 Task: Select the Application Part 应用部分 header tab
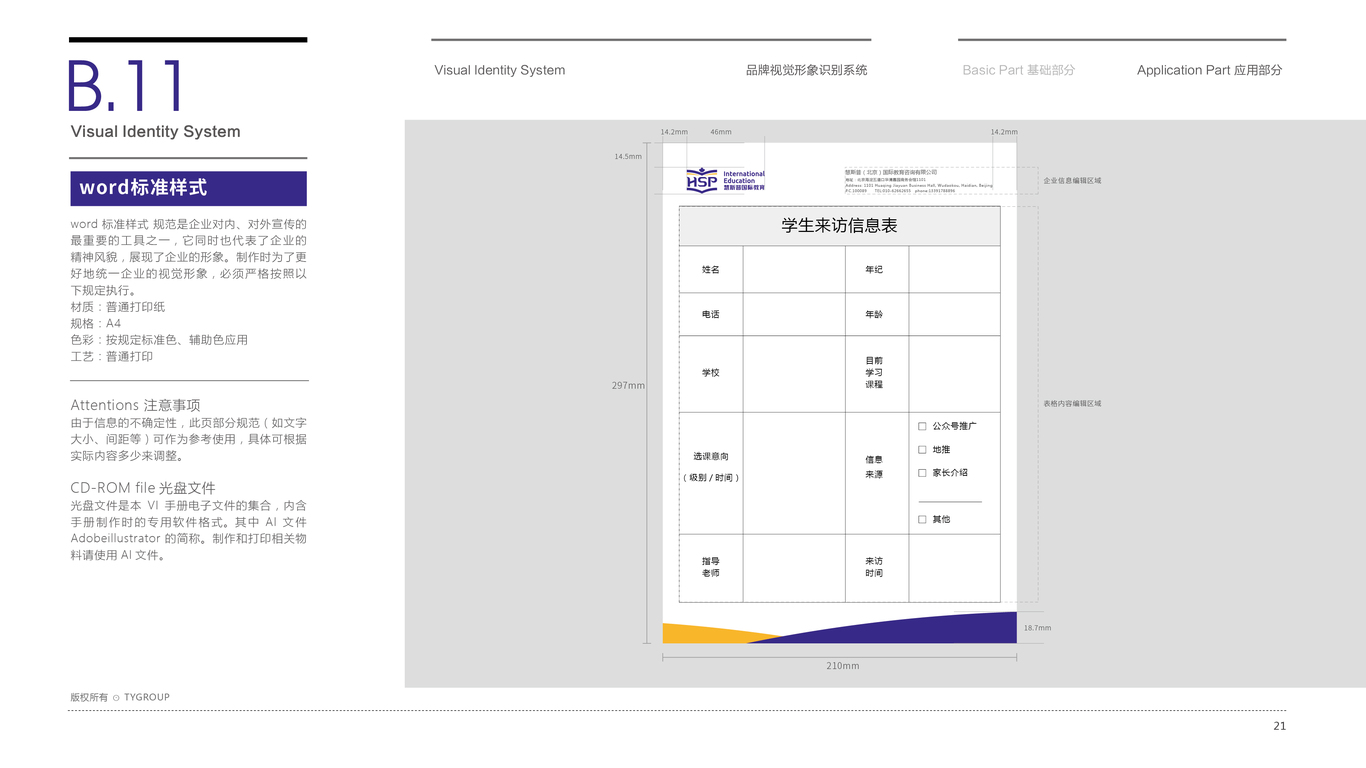click(x=1209, y=70)
